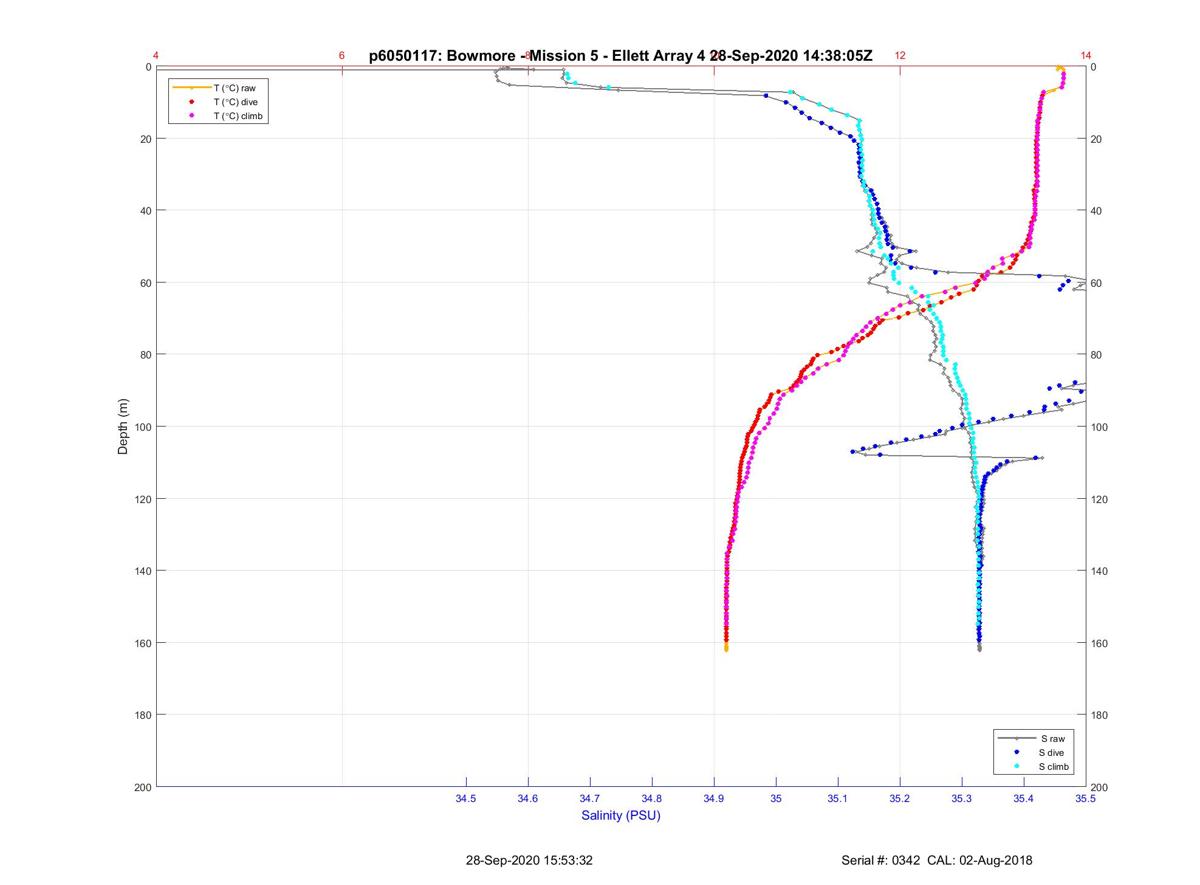The width and height of the screenshot is (1200, 885).
Task: Click the salinity tick label 34.8
Action: [x=652, y=799]
